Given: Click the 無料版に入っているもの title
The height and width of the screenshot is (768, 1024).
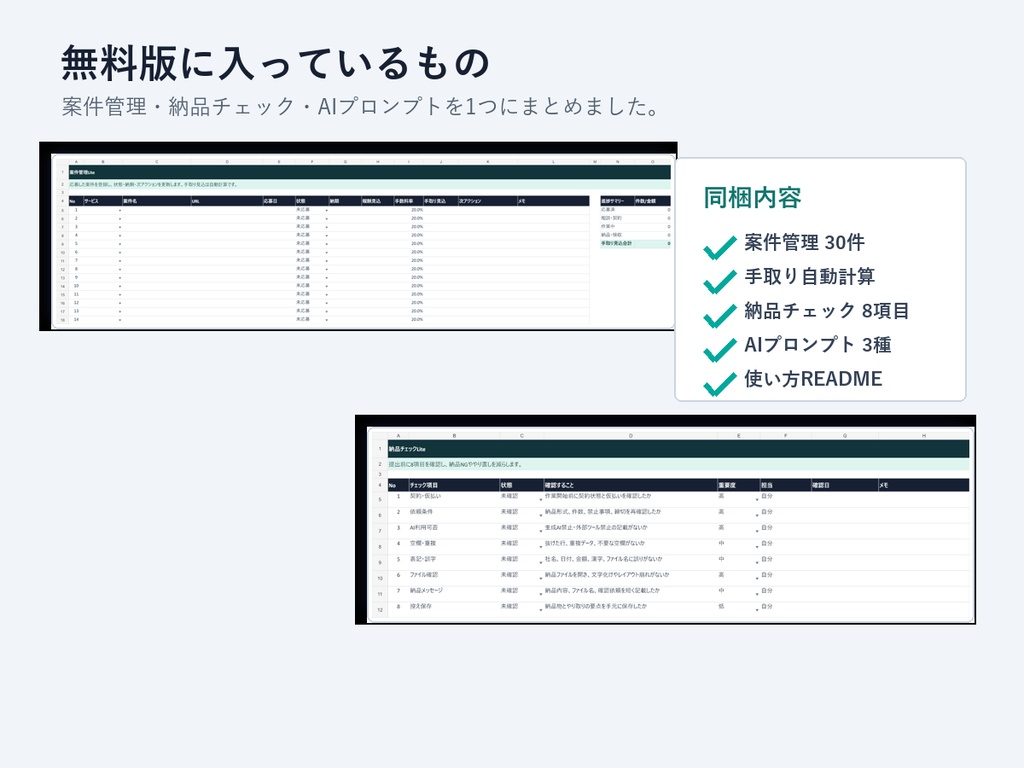Looking at the screenshot, I should click(x=275, y=63).
